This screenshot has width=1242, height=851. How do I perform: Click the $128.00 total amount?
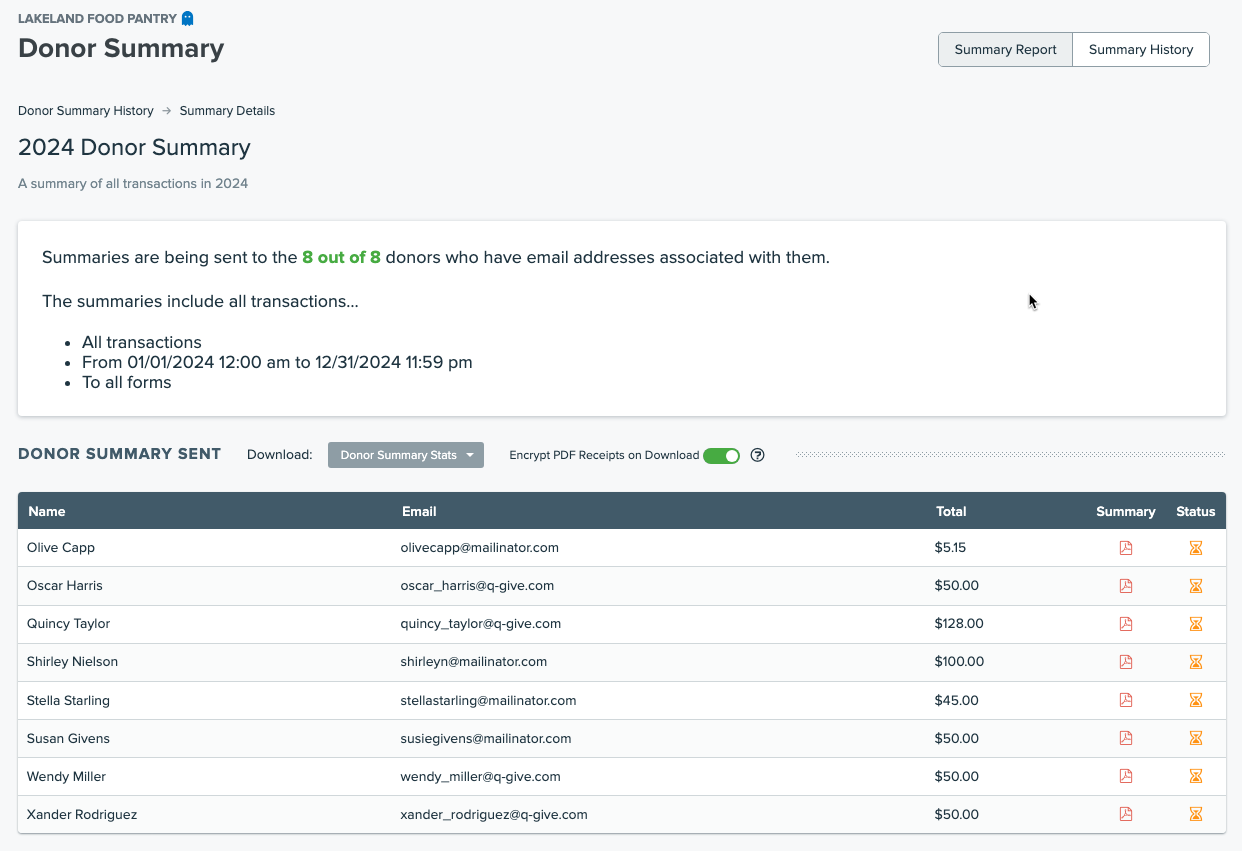(x=959, y=624)
